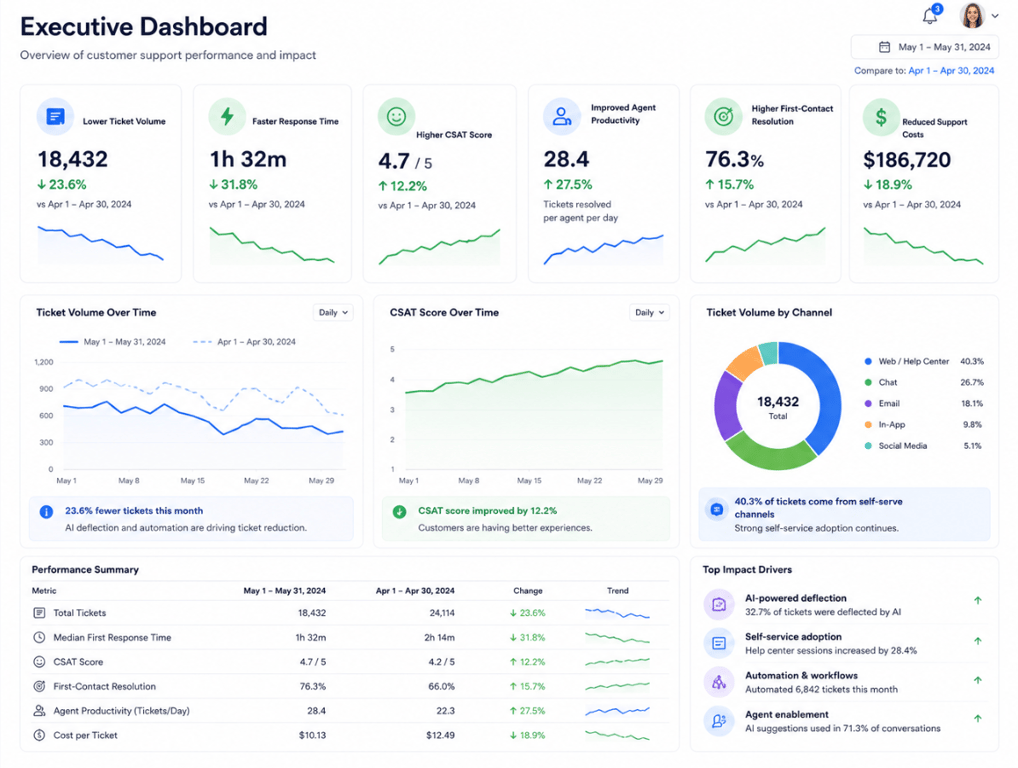
Task: Click the Performance Summary heading
Action: (85, 569)
